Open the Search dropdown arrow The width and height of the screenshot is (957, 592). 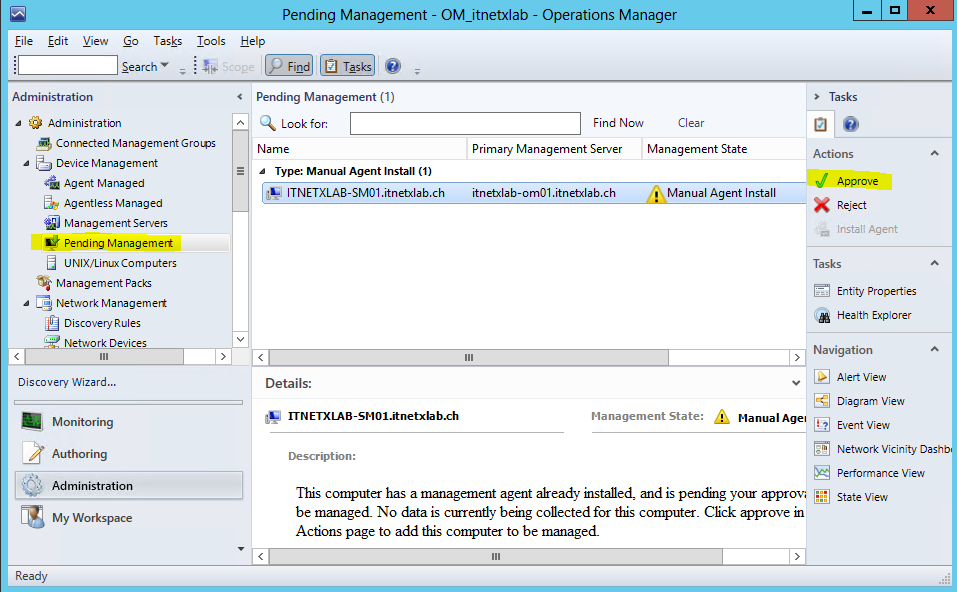pos(165,67)
